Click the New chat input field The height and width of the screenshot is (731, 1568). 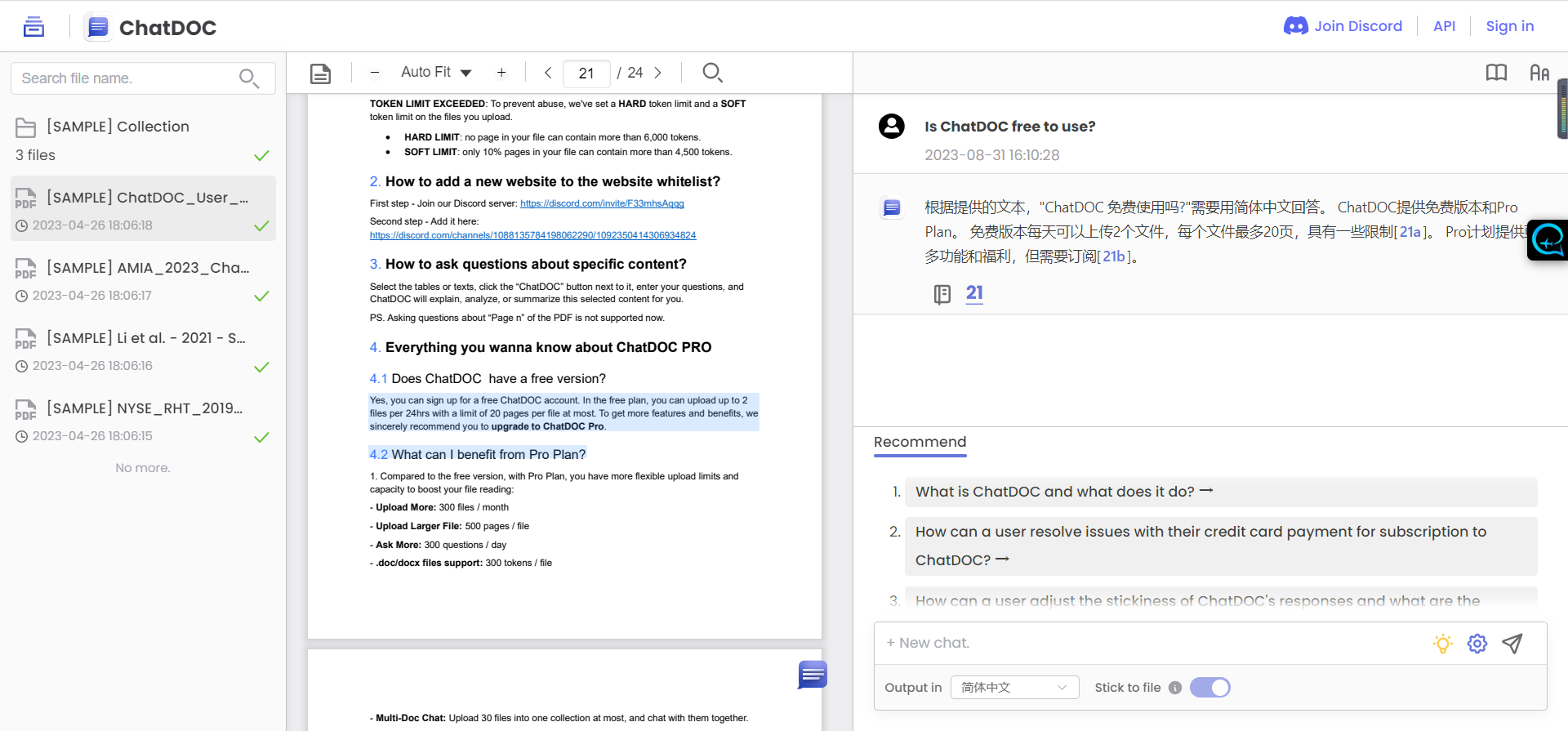pos(1151,644)
